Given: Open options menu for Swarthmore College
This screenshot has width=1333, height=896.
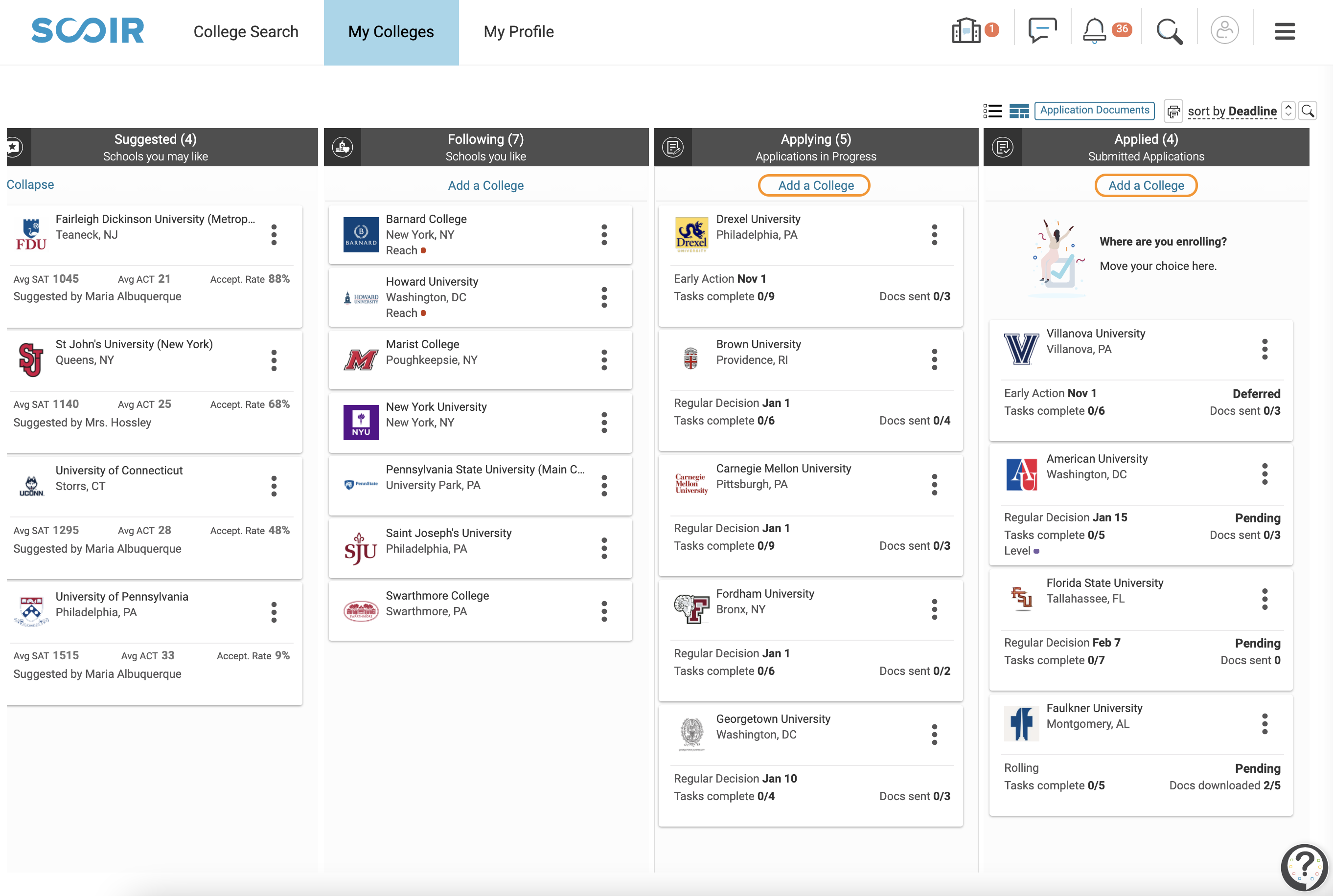Looking at the screenshot, I should point(604,611).
